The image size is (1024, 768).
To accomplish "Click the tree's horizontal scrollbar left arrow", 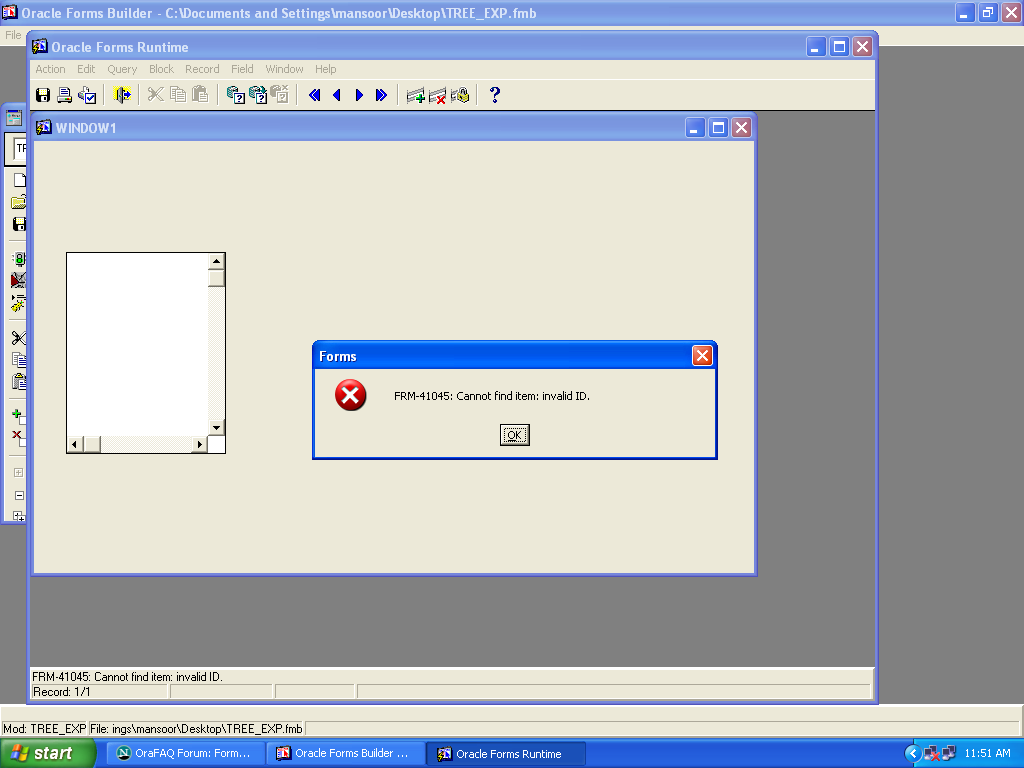I will 74,445.
